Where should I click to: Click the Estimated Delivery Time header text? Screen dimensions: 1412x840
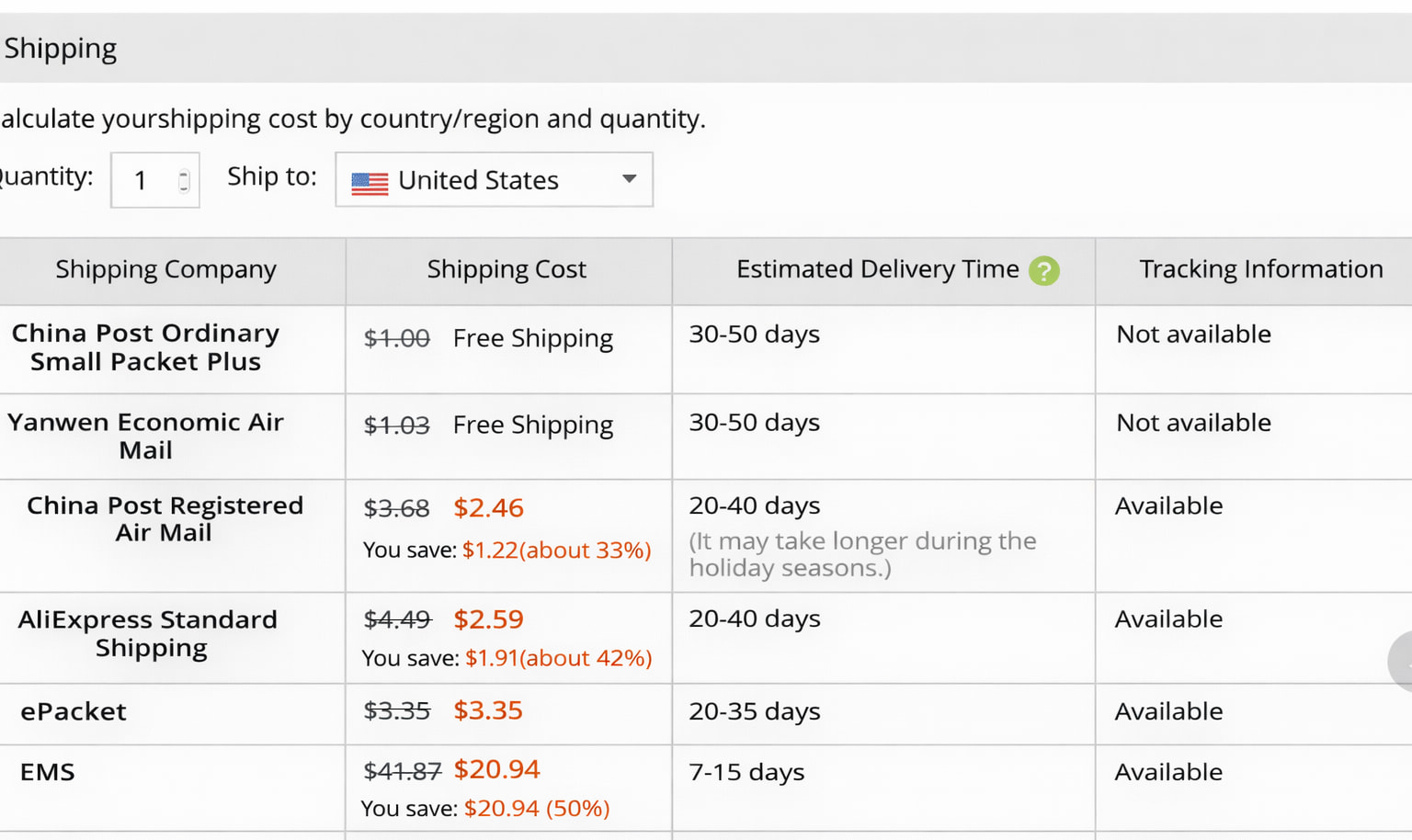coord(877,269)
